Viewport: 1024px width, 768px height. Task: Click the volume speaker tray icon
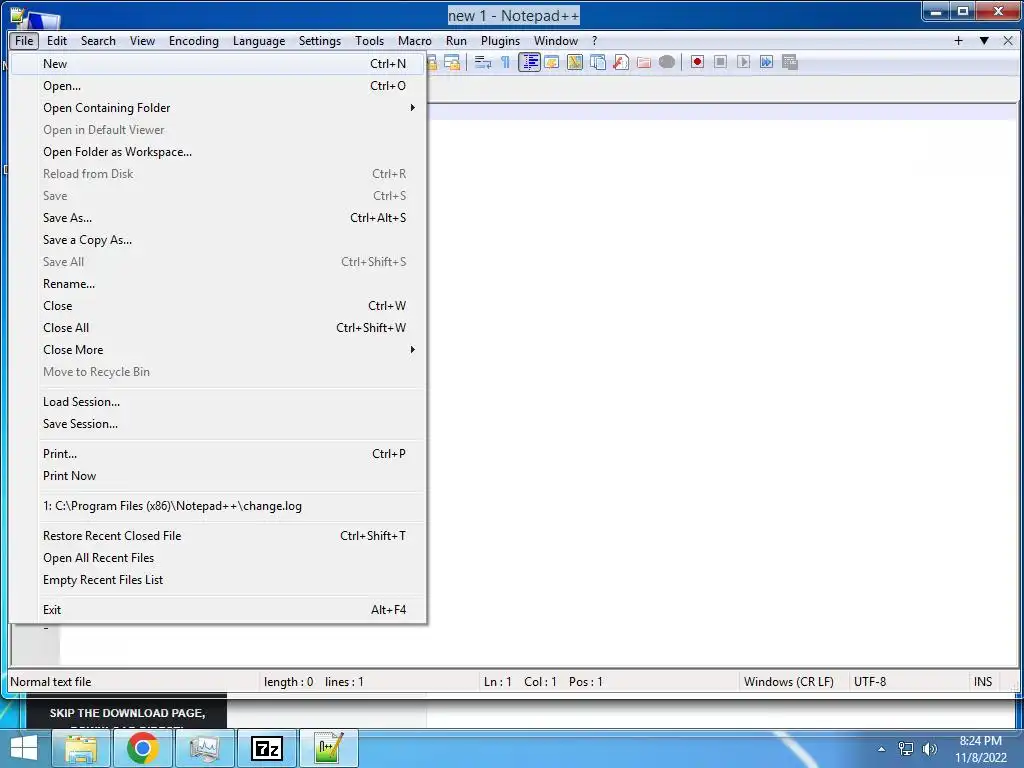click(929, 749)
